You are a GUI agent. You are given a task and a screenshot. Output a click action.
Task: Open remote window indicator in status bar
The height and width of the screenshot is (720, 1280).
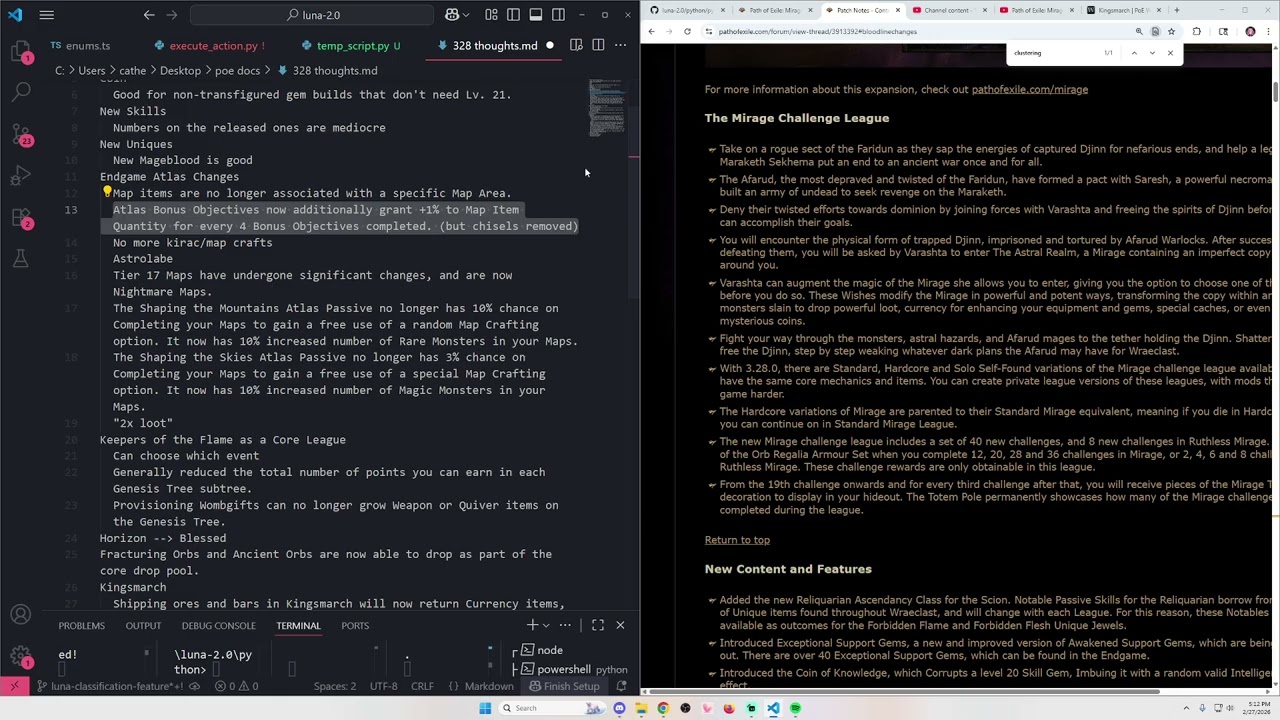click(x=14, y=686)
